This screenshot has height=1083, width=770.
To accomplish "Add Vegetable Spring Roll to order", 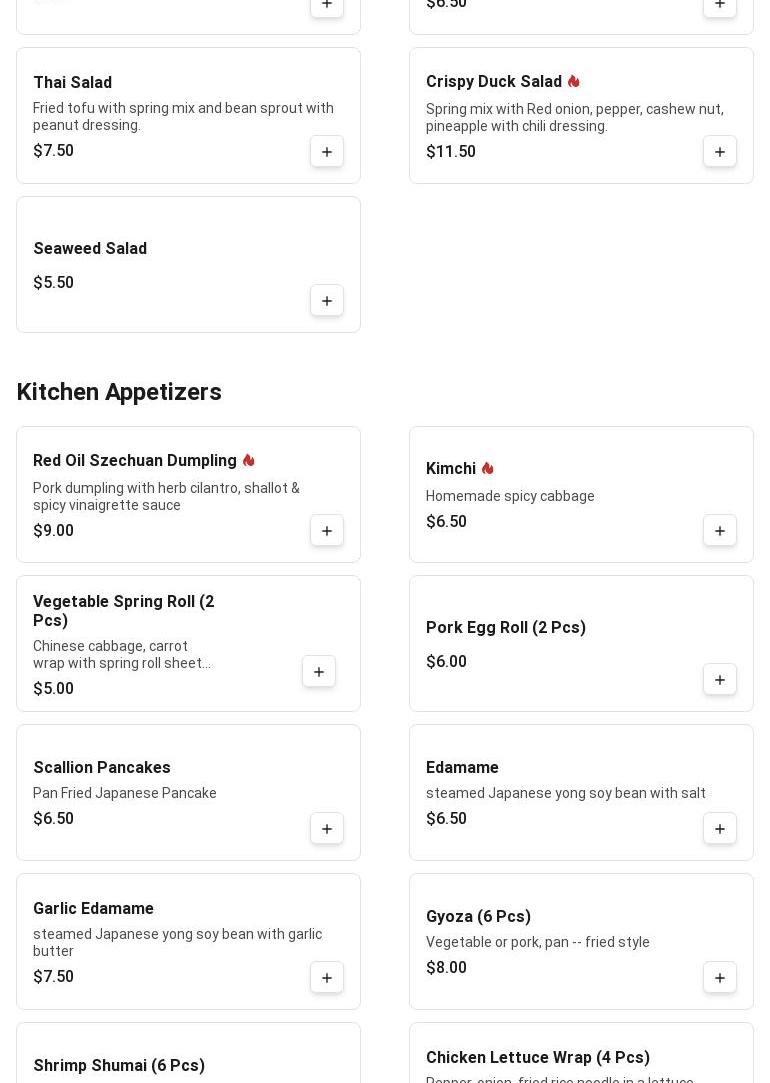I will coord(318,671).
